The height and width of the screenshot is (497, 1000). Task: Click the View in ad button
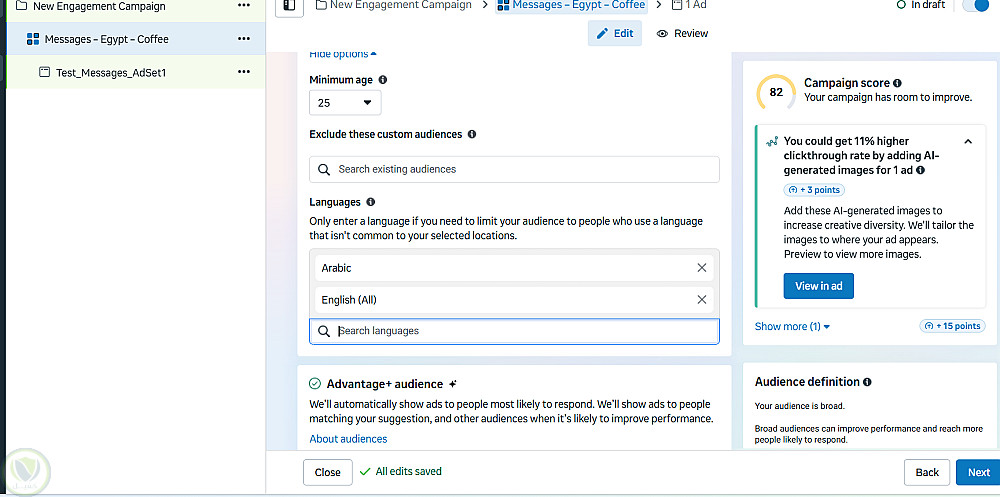pos(818,286)
